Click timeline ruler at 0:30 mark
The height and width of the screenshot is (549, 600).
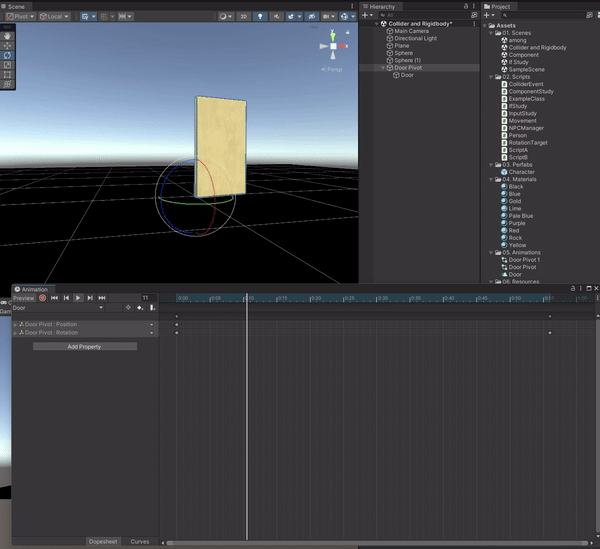[x=377, y=298]
